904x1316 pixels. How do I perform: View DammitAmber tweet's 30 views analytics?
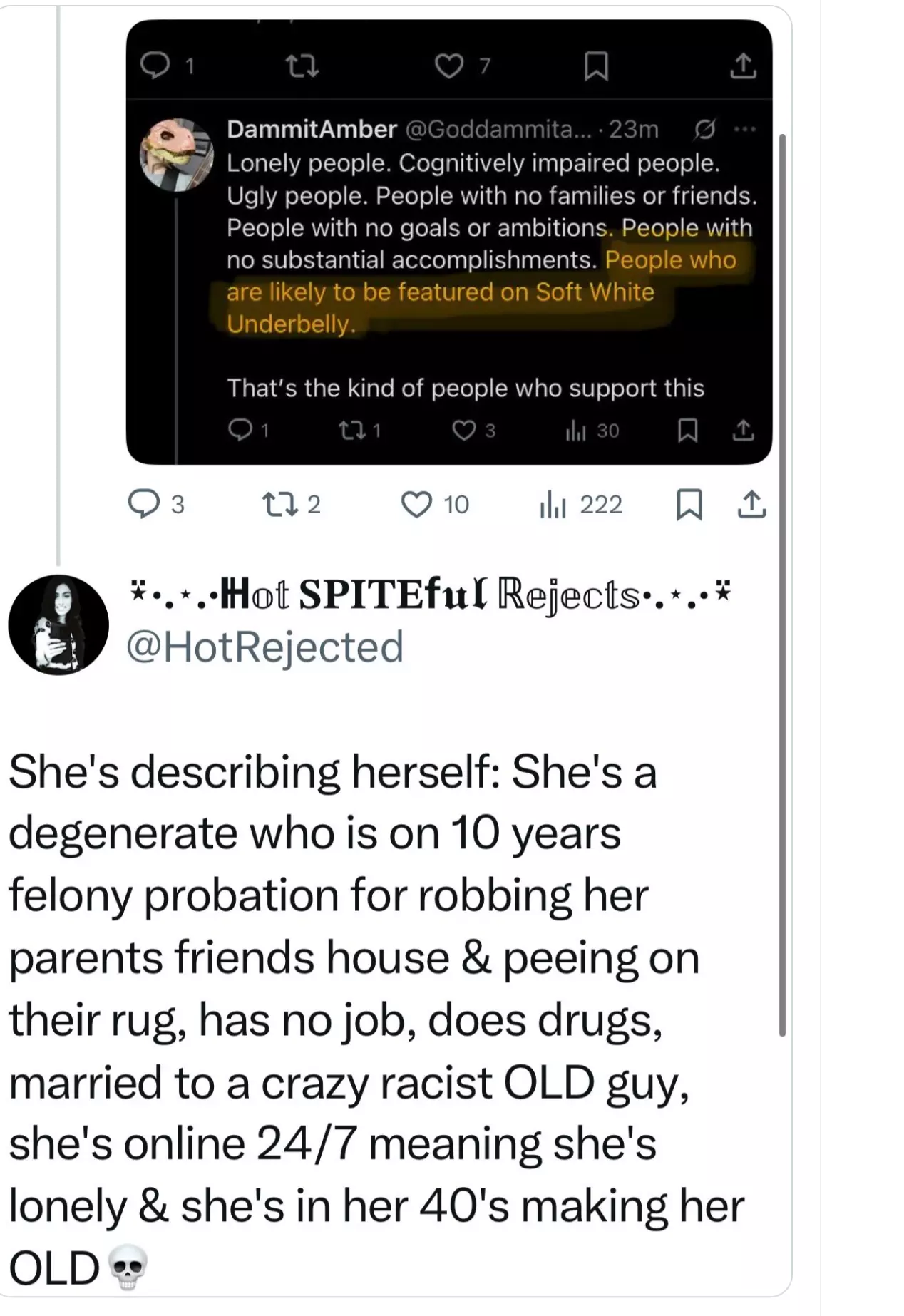575,430
